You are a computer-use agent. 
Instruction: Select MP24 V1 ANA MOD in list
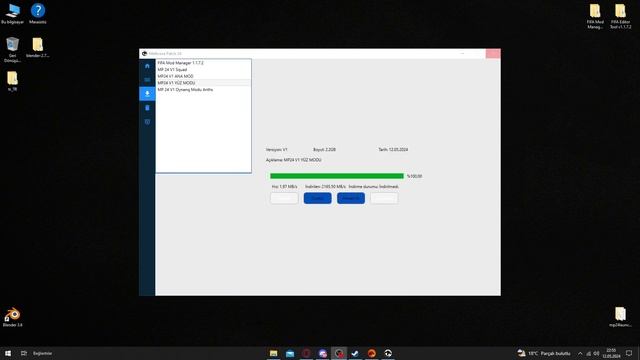203,76
